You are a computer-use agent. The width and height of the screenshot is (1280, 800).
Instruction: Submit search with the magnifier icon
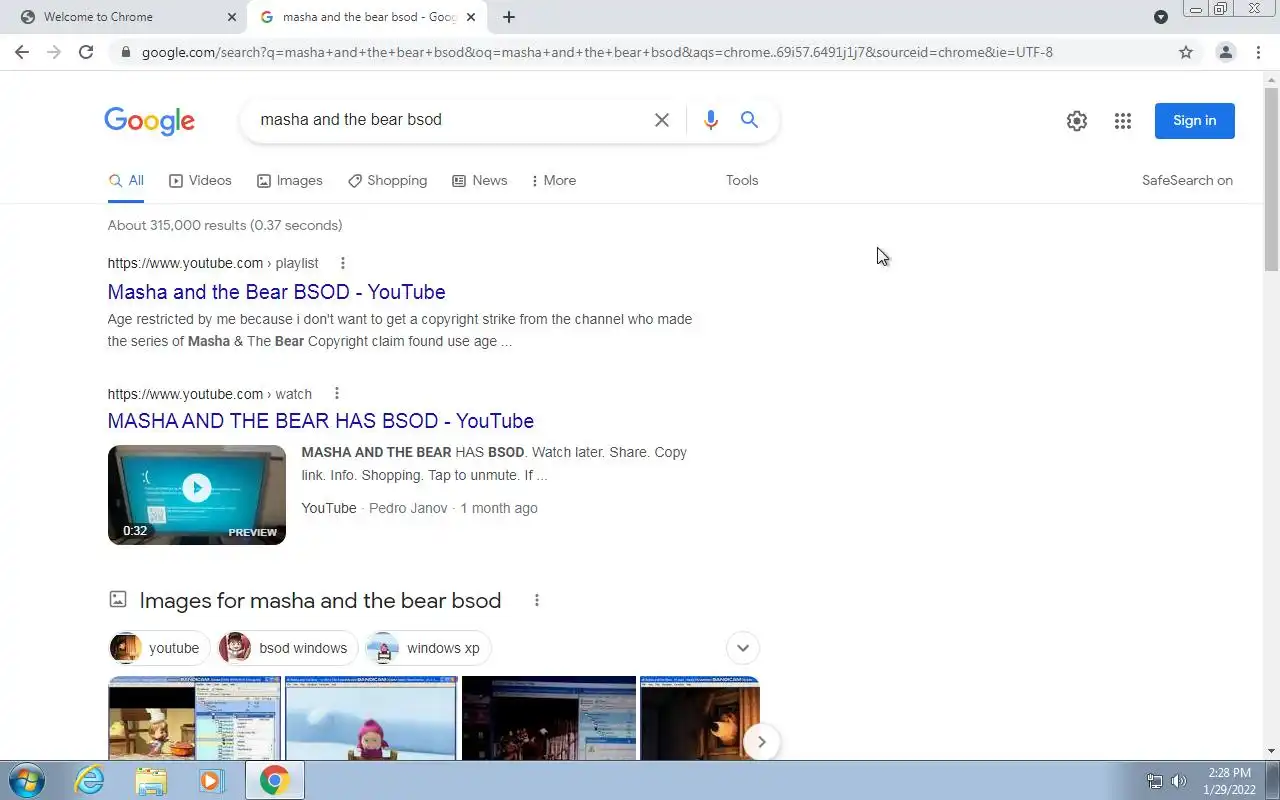coord(749,120)
